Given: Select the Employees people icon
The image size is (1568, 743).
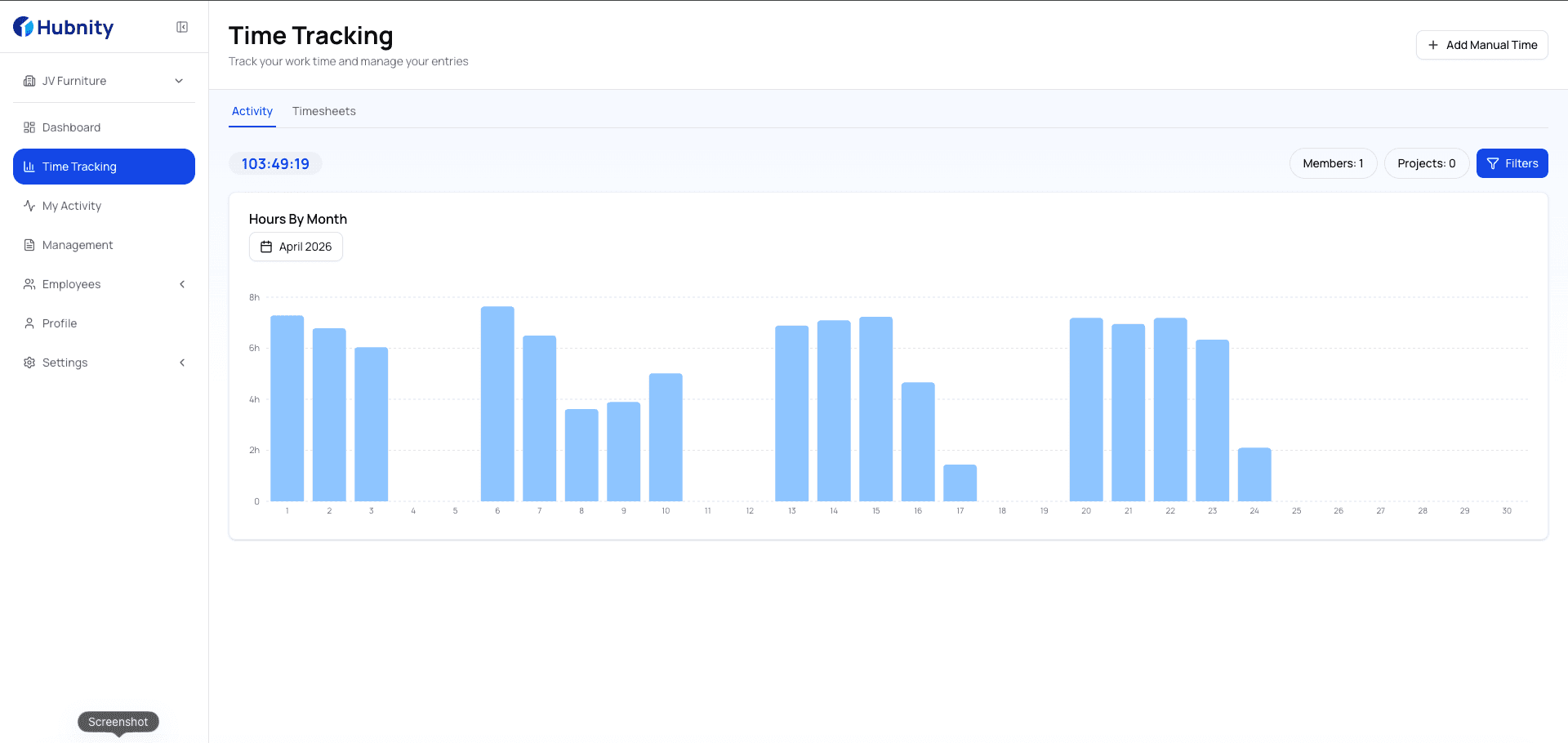Looking at the screenshot, I should coord(29,284).
